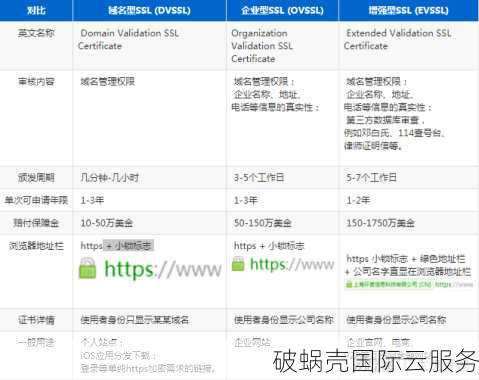Click the "企业官网、电商" text
This screenshot has width=479, height=380.
[x=378, y=342]
